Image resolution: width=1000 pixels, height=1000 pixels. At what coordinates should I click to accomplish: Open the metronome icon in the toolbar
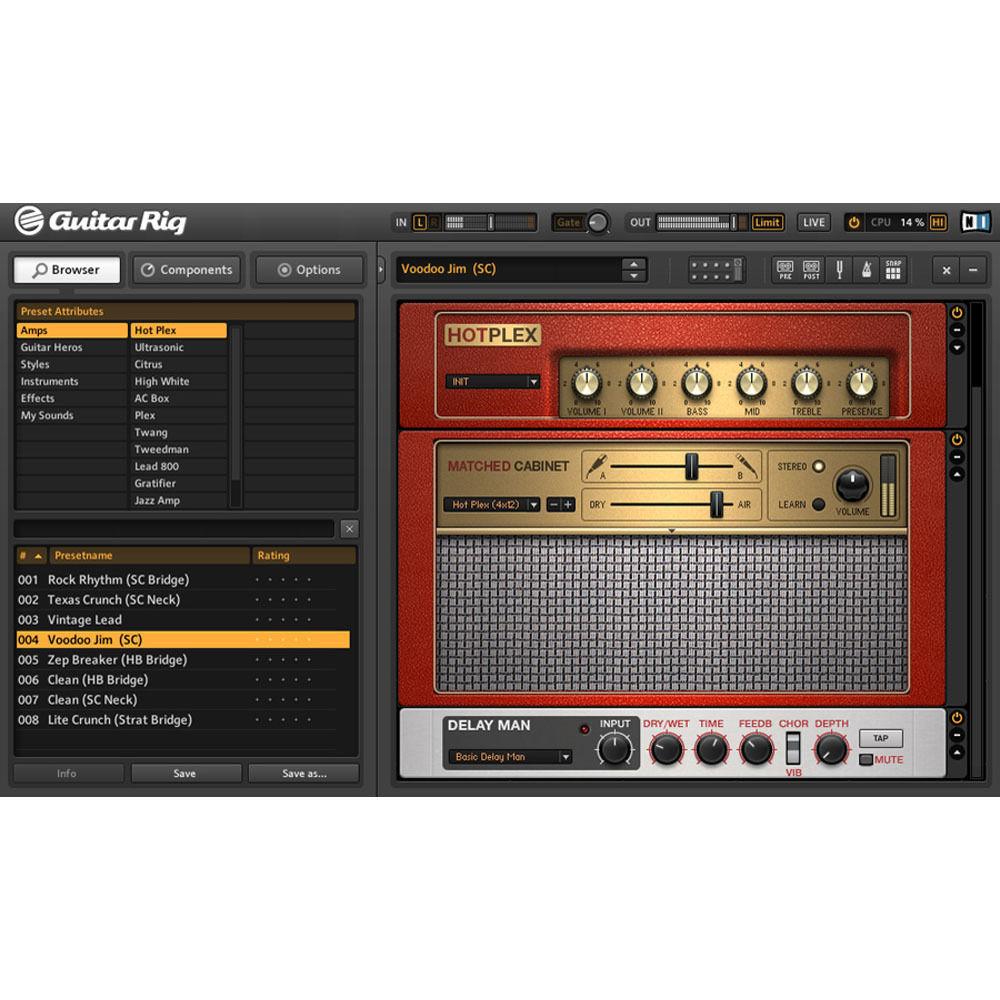866,269
